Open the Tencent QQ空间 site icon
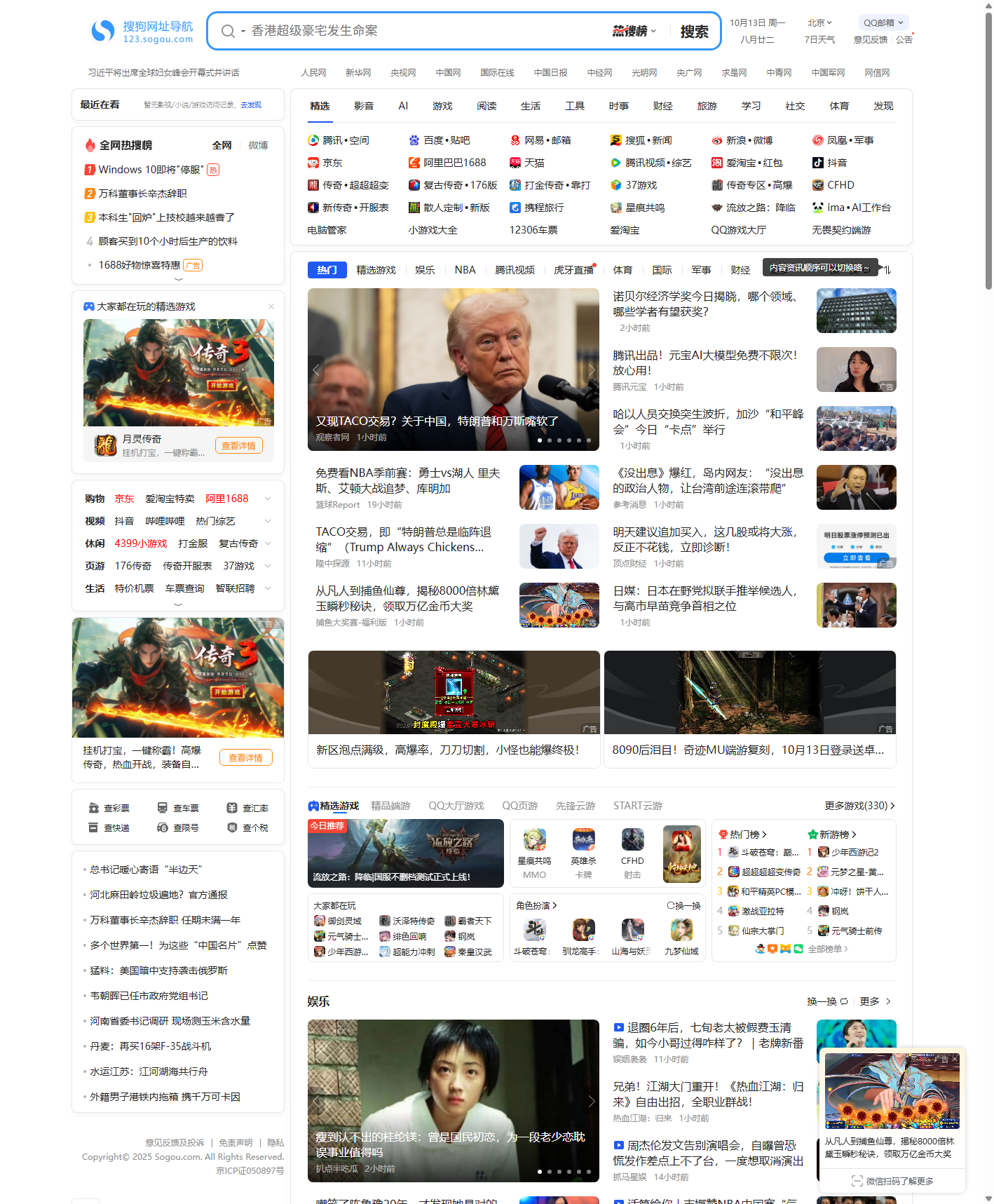994x1204 pixels. 313,140
